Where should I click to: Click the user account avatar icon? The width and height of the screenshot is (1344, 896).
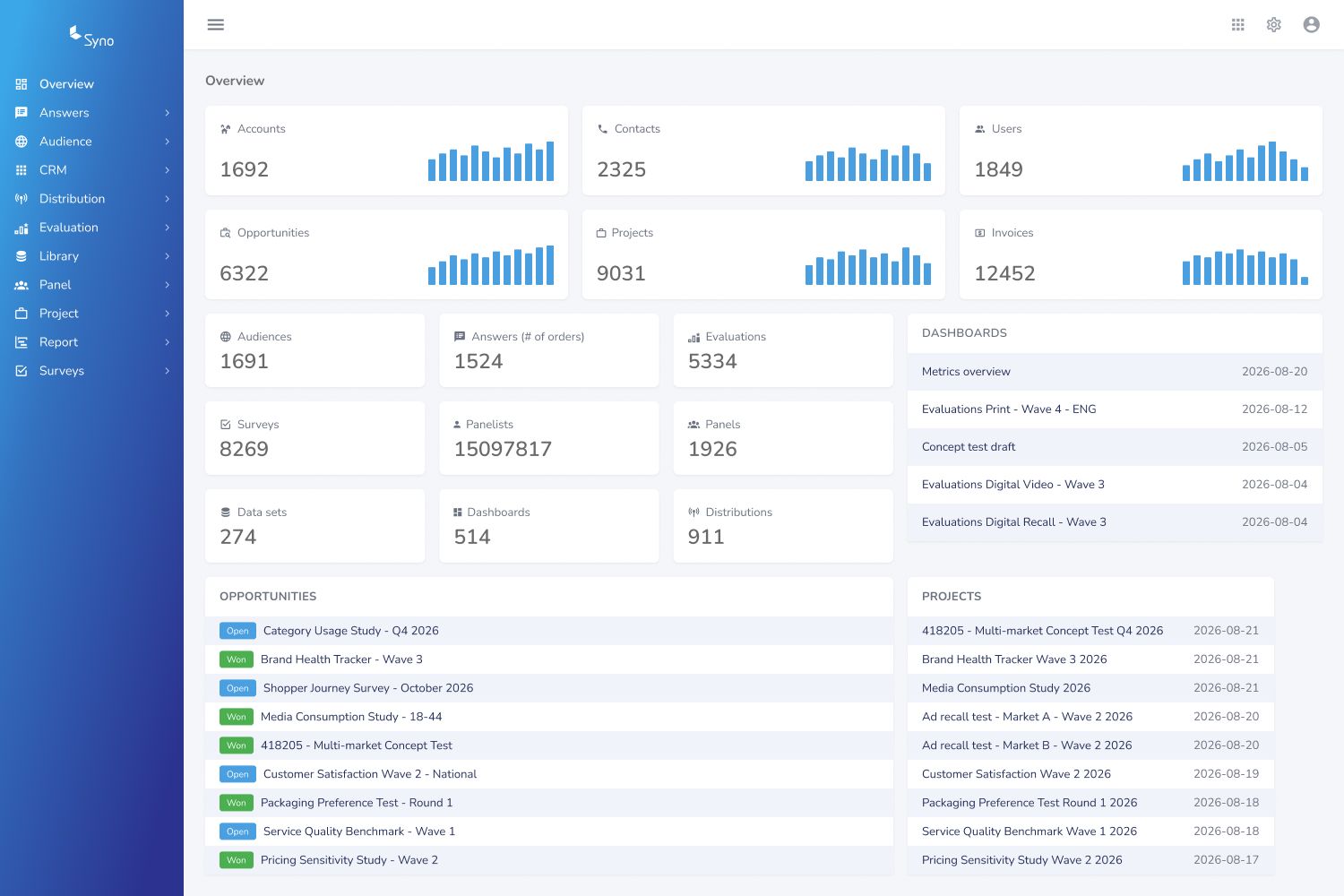click(1312, 25)
